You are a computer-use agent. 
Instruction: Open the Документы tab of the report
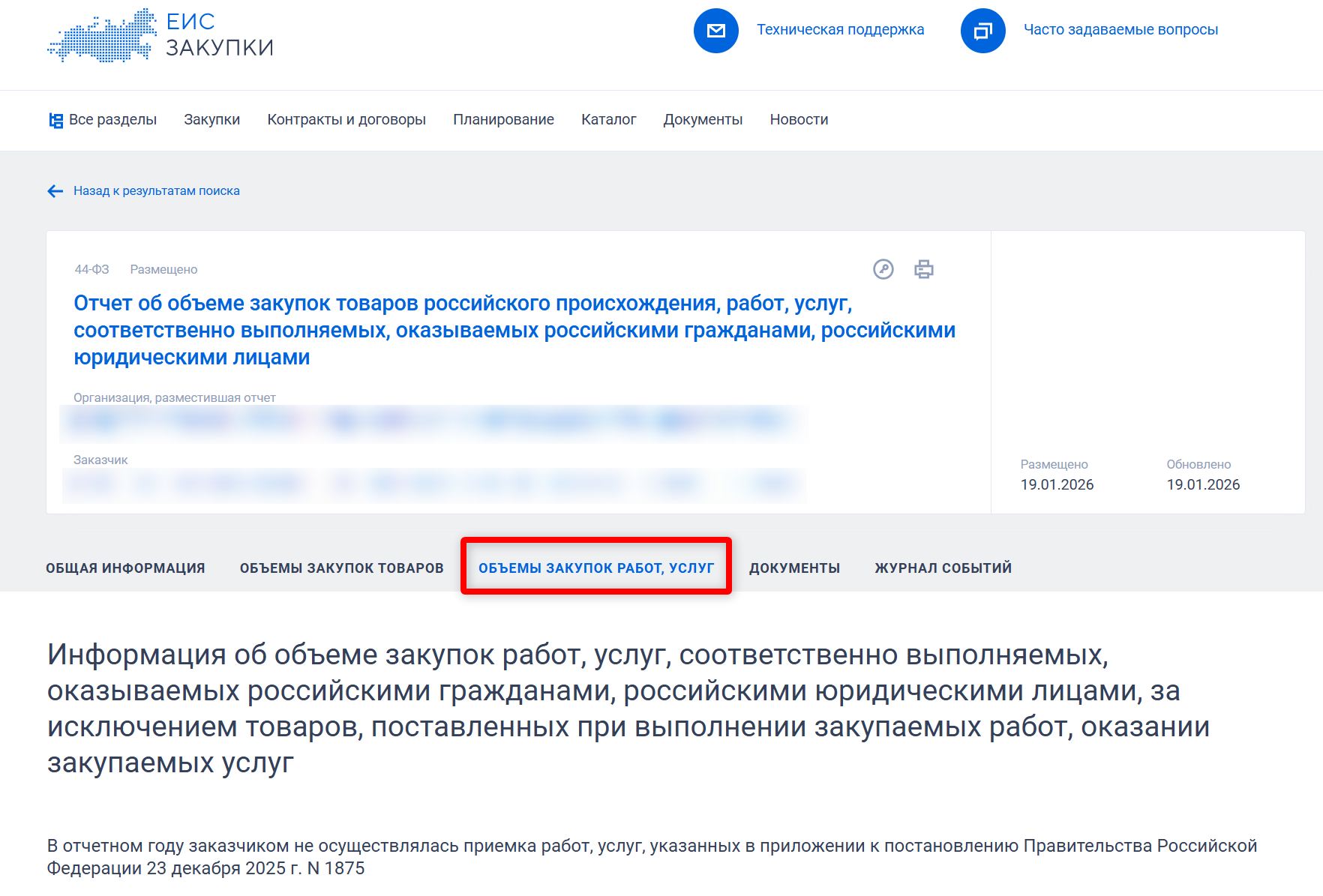(x=794, y=568)
